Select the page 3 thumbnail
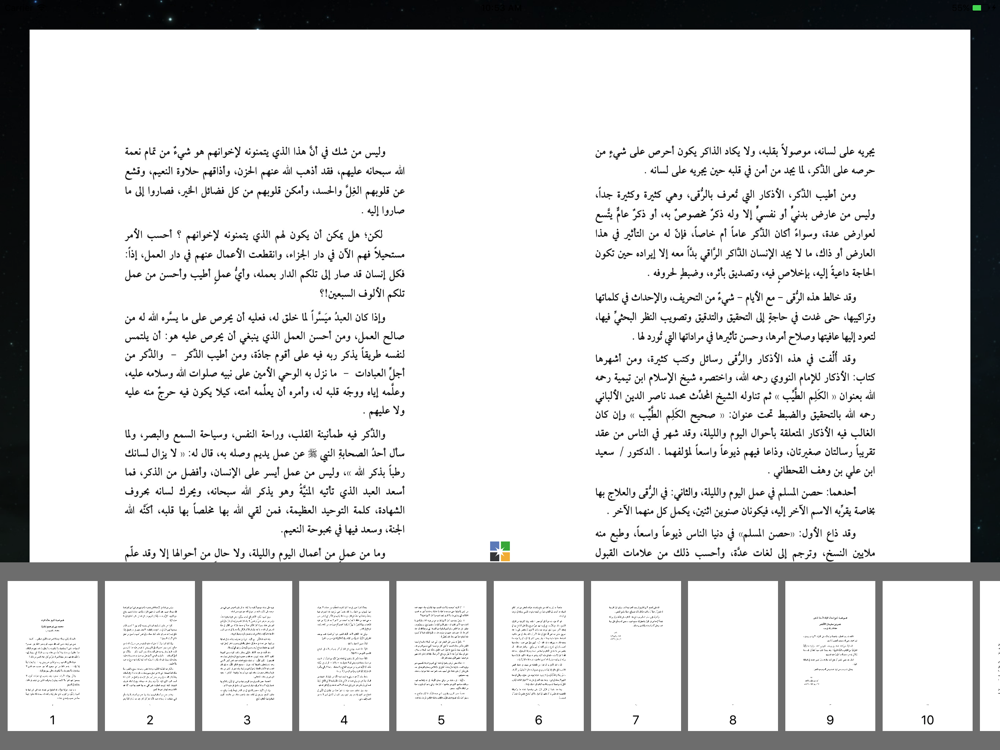 point(247,656)
